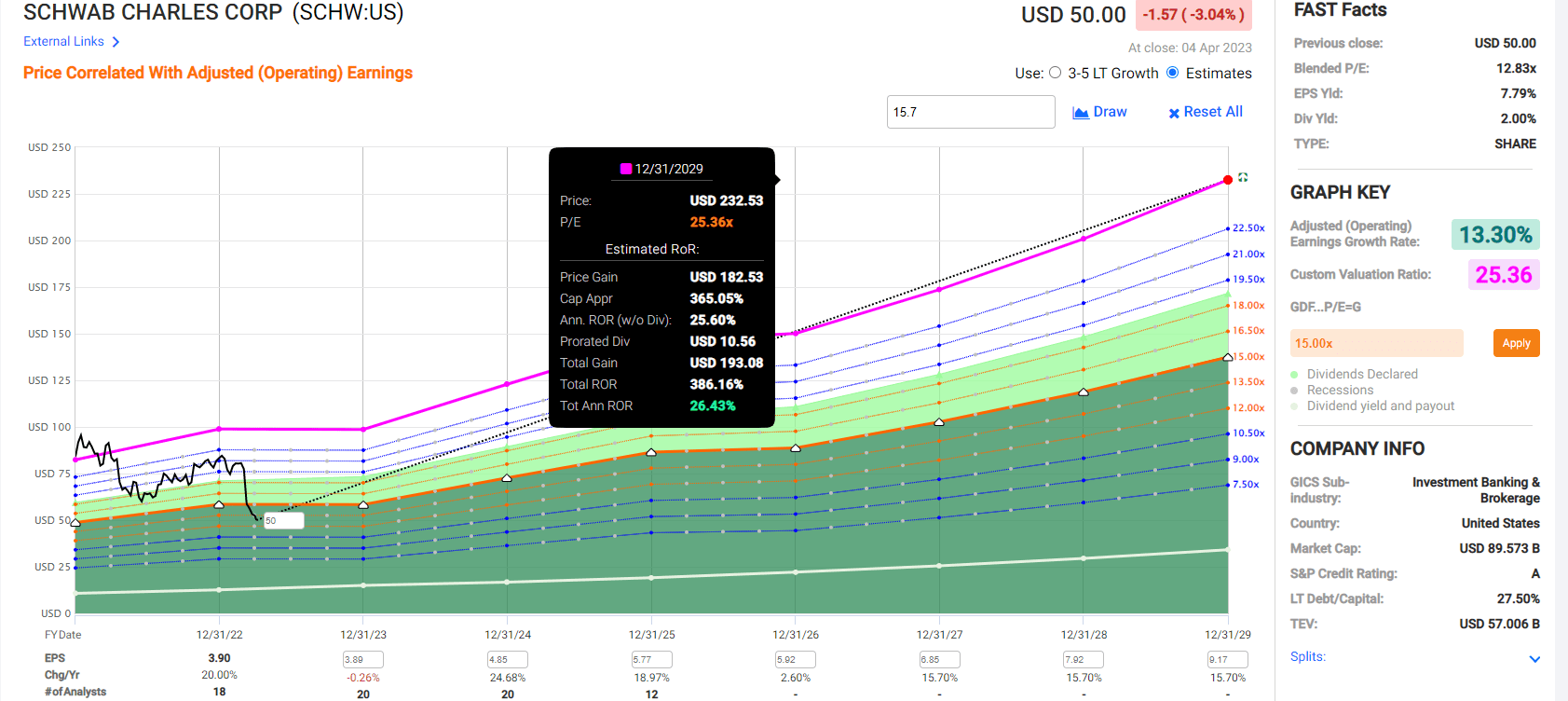
Task: Click the red endpoint marker on chart
Action: click(x=1228, y=180)
